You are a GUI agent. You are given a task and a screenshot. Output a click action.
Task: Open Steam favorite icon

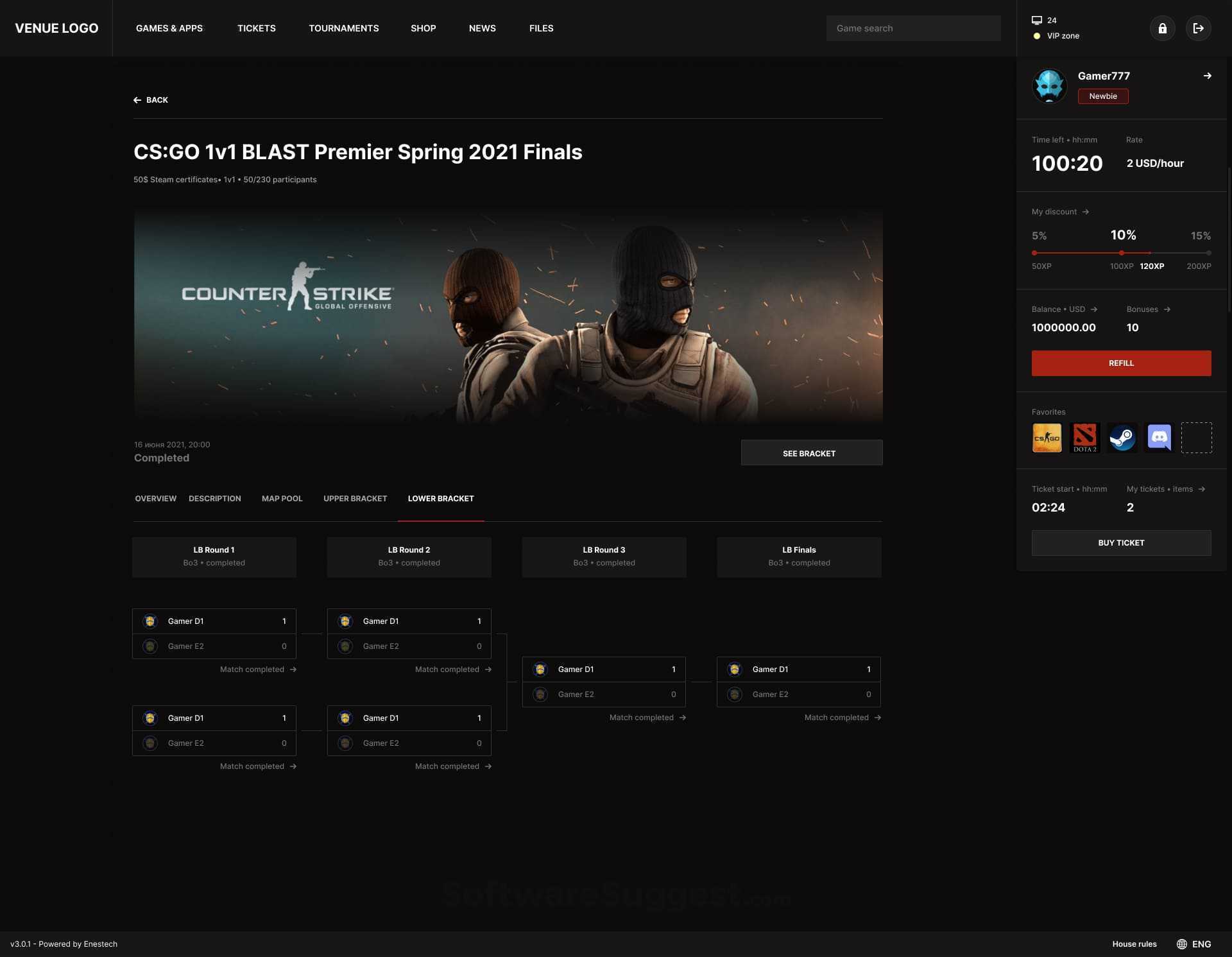coord(1122,438)
